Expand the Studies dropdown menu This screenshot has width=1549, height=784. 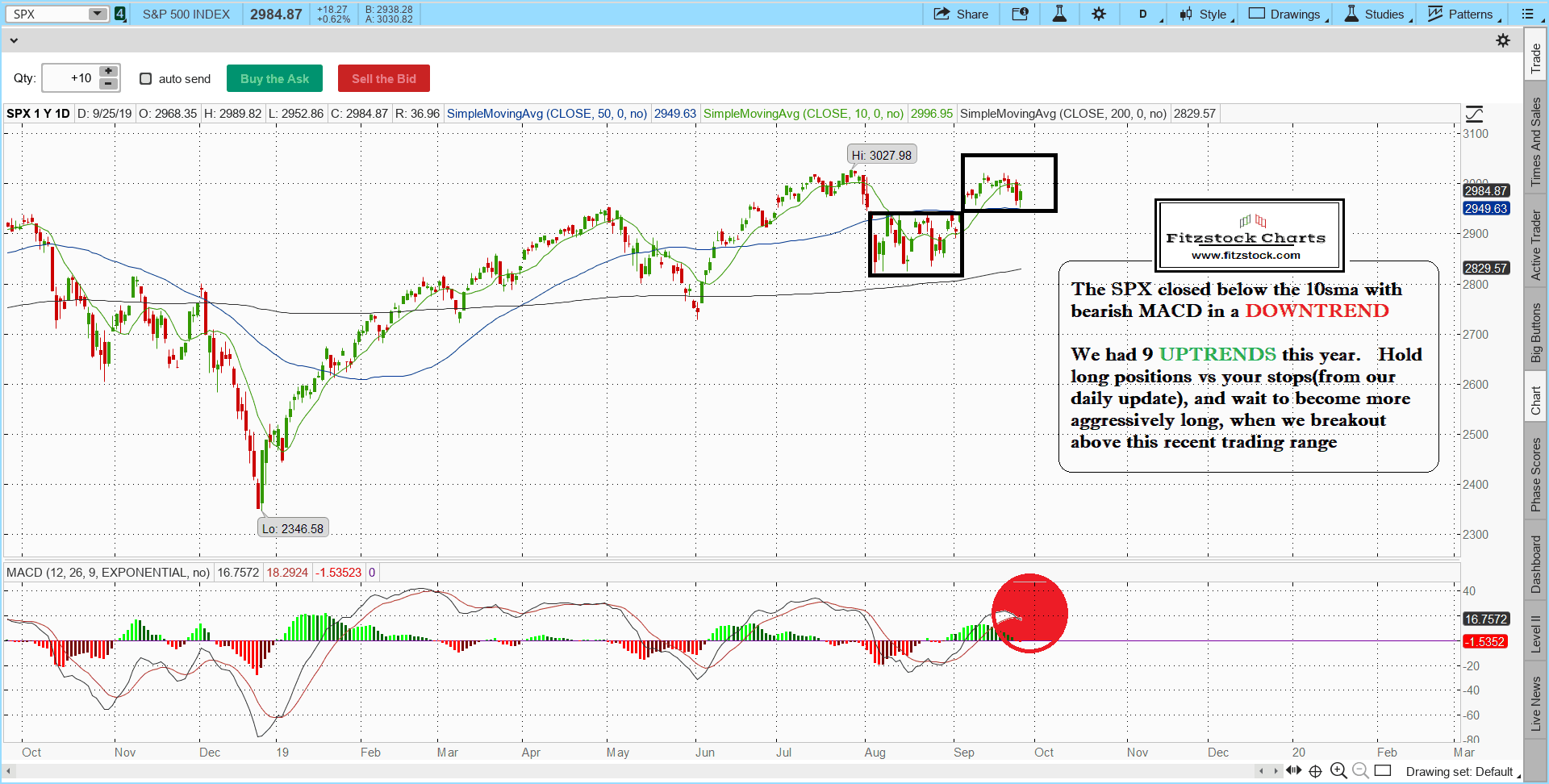pos(1378,14)
